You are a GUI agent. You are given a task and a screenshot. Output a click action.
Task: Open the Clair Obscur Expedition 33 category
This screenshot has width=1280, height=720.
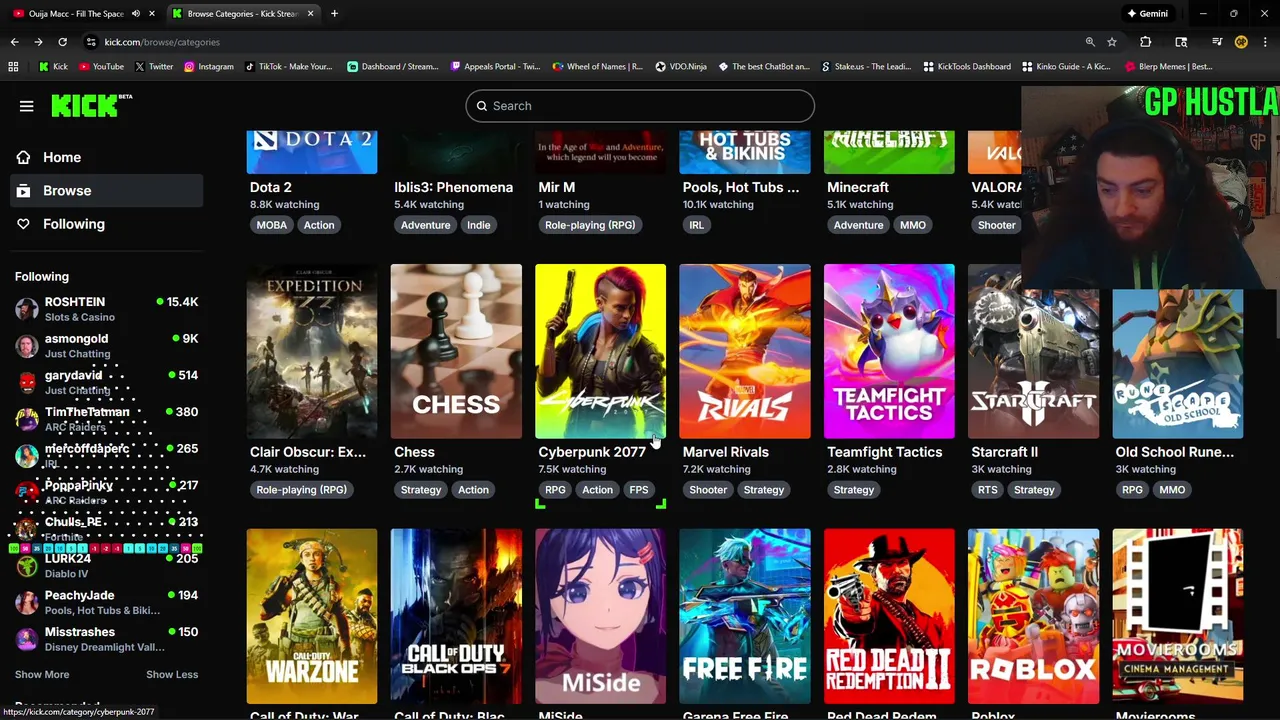coord(312,351)
